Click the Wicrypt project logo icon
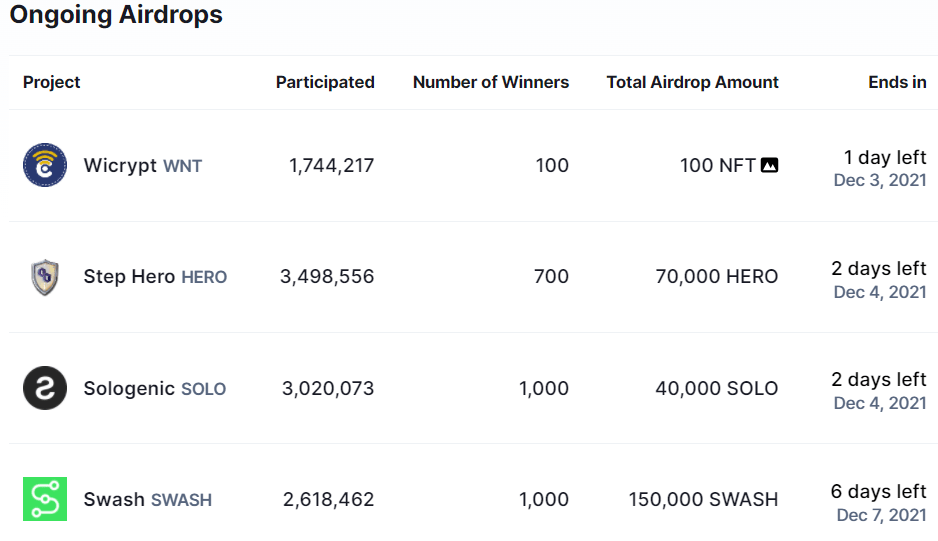The width and height of the screenshot is (938, 541). [x=45, y=165]
